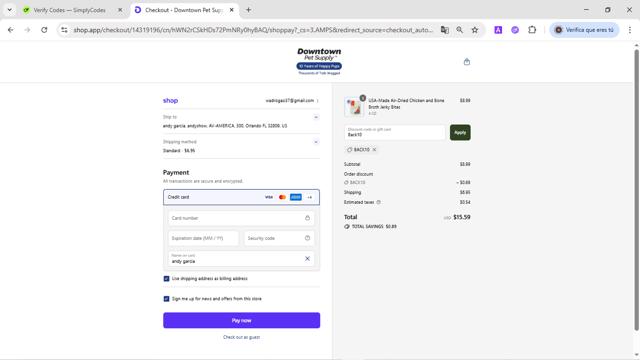This screenshot has width=640, height=360.
Task: Click Check out as guest link
Action: [242, 337]
